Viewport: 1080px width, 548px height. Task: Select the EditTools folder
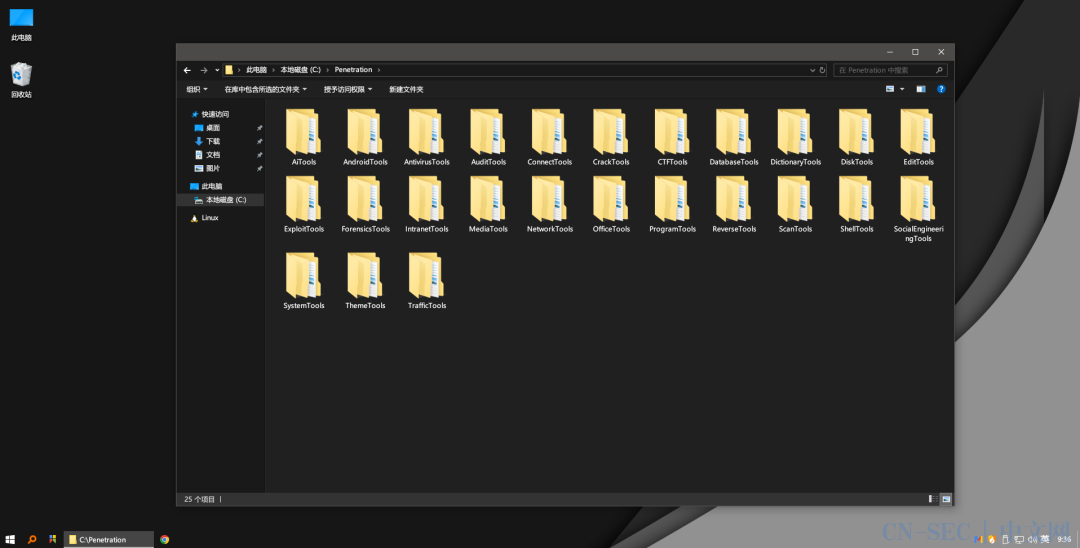click(918, 138)
